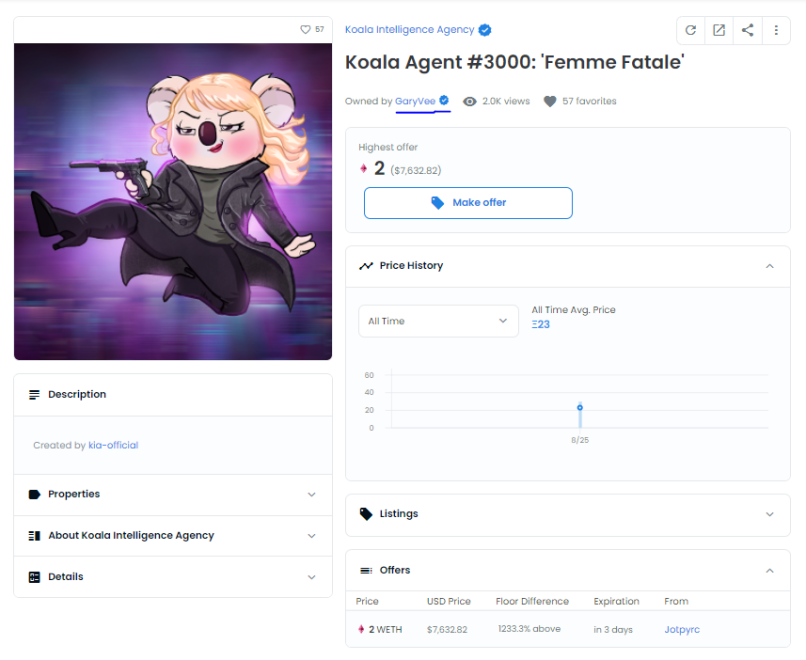Click the 'in 3 days' expiration cell
The image size is (806, 660).
coord(613,630)
